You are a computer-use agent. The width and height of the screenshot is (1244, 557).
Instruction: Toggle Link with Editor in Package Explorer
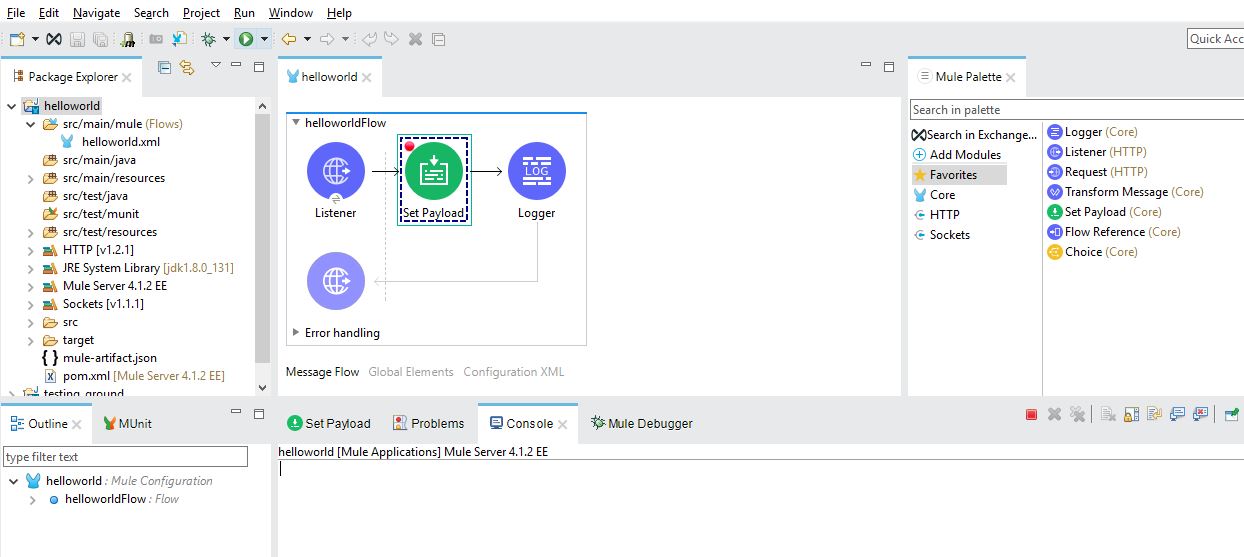click(x=186, y=67)
